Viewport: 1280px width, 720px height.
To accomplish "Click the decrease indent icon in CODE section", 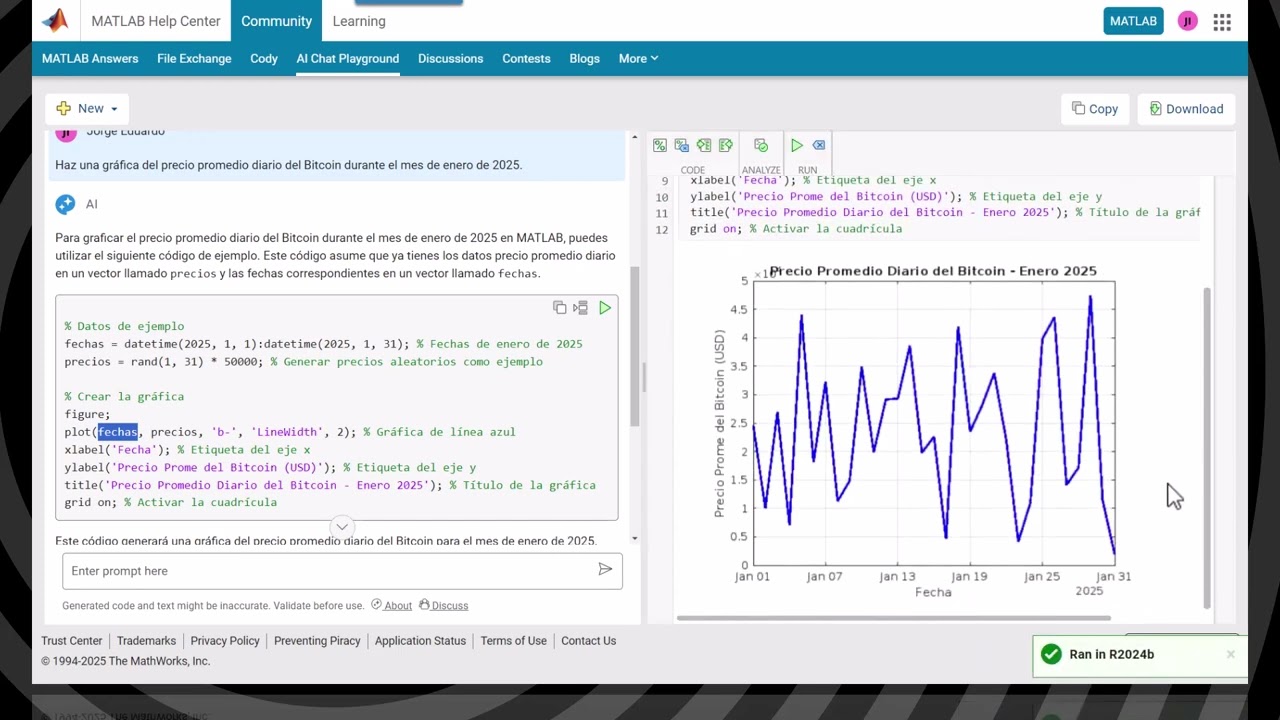I will click(704, 145).
